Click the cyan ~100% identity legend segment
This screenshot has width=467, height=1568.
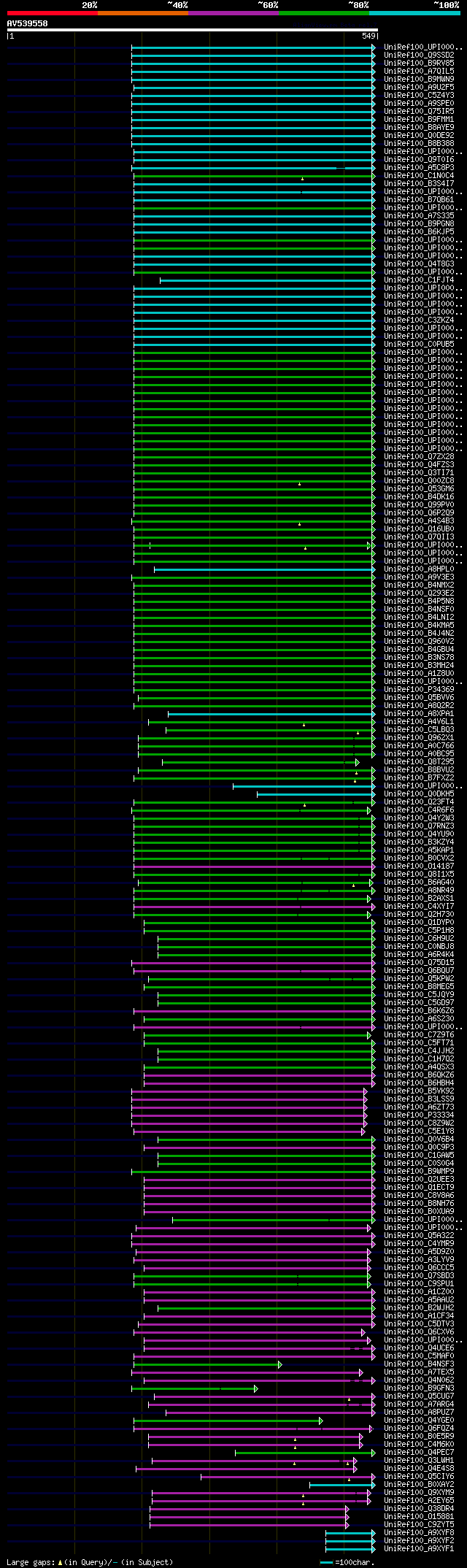tap(414, 13)
